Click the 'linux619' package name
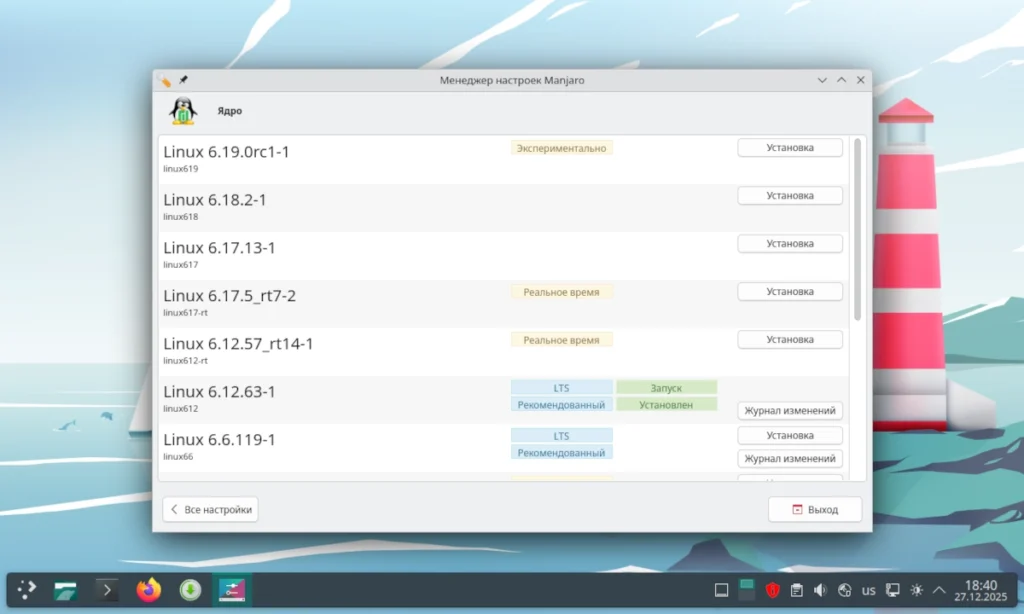1024x614 pixels. coord(180,169)
